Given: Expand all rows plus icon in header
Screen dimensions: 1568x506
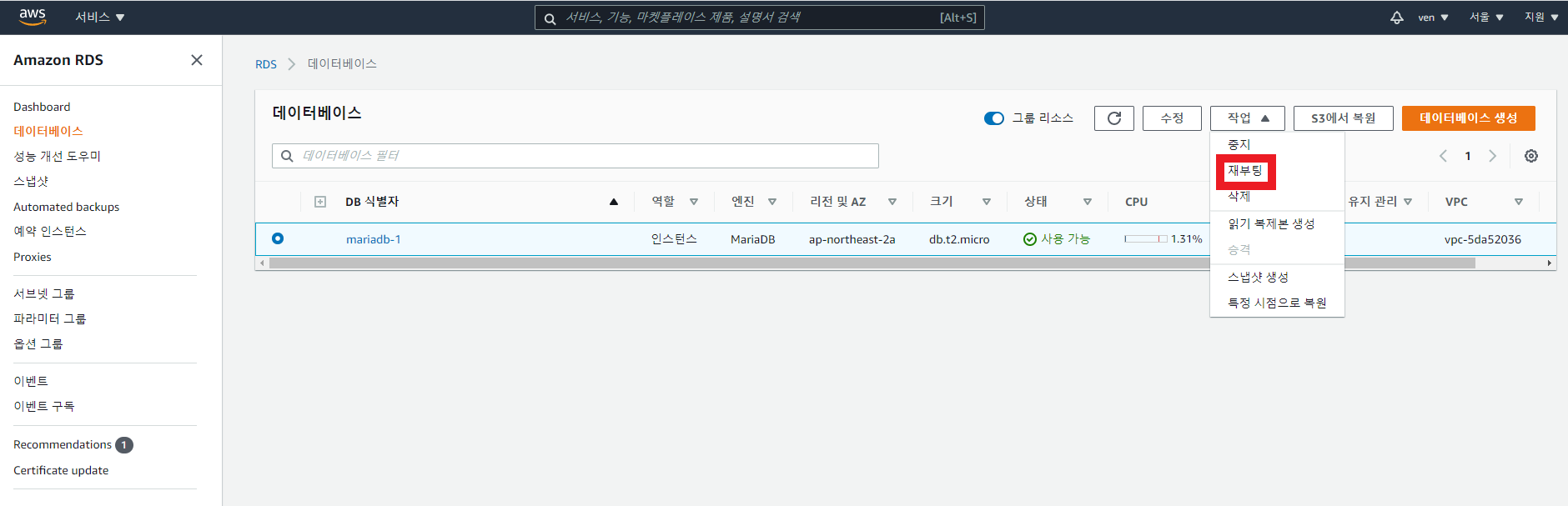Looking at the screenshot, I should pos(320,202).
